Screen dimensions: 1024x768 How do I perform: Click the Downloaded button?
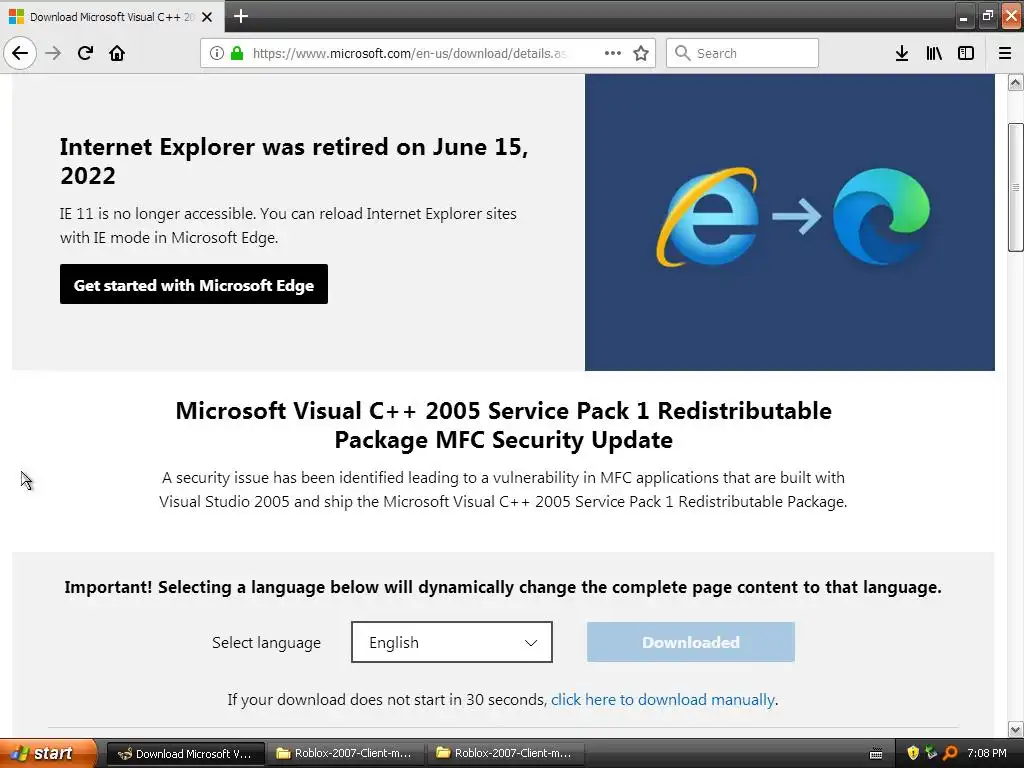[x=691, y=642]
